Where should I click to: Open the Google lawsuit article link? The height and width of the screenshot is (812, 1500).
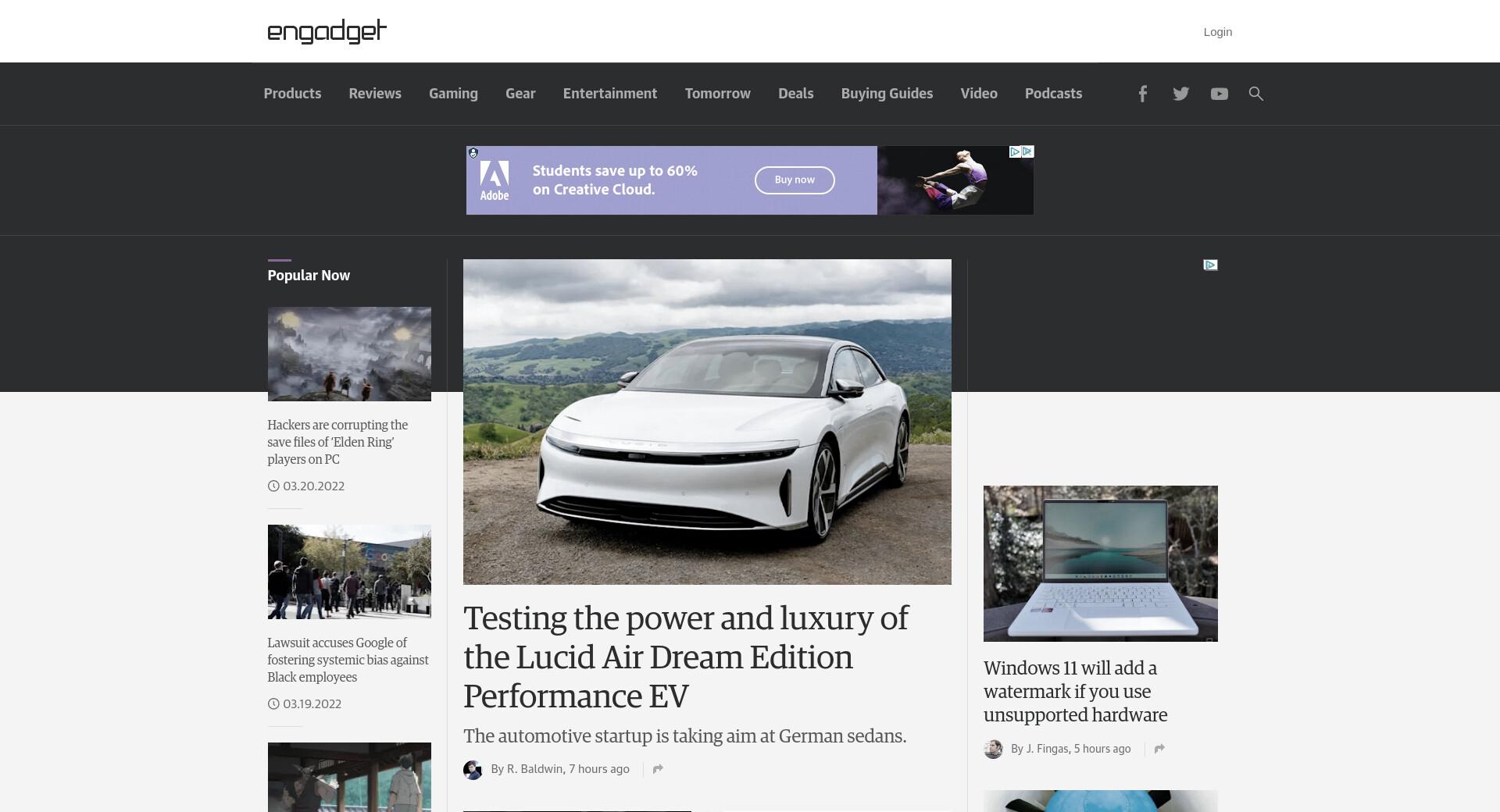pos(348,660)
